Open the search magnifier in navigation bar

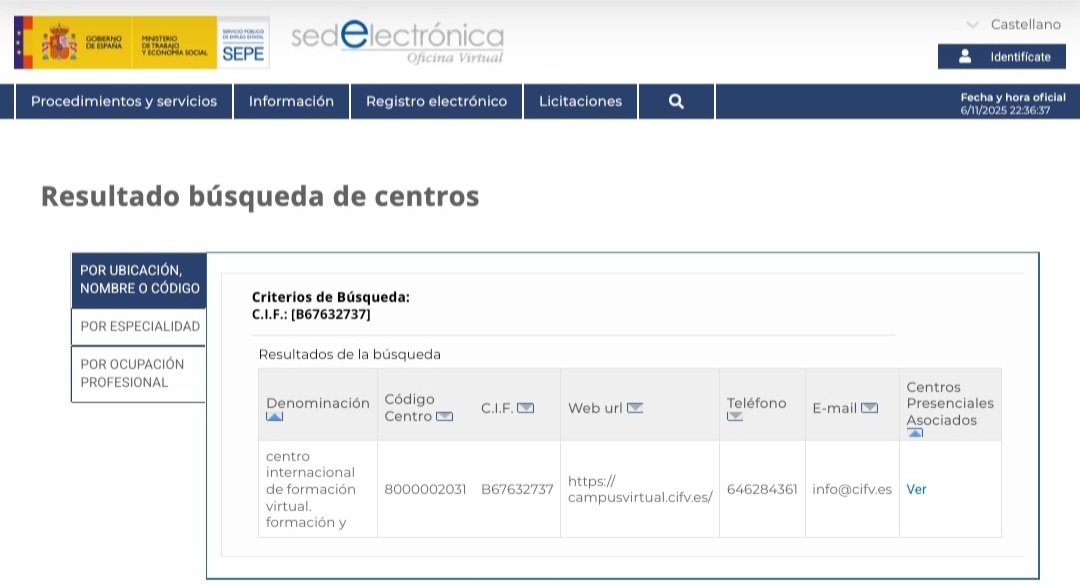click(676, 101)
